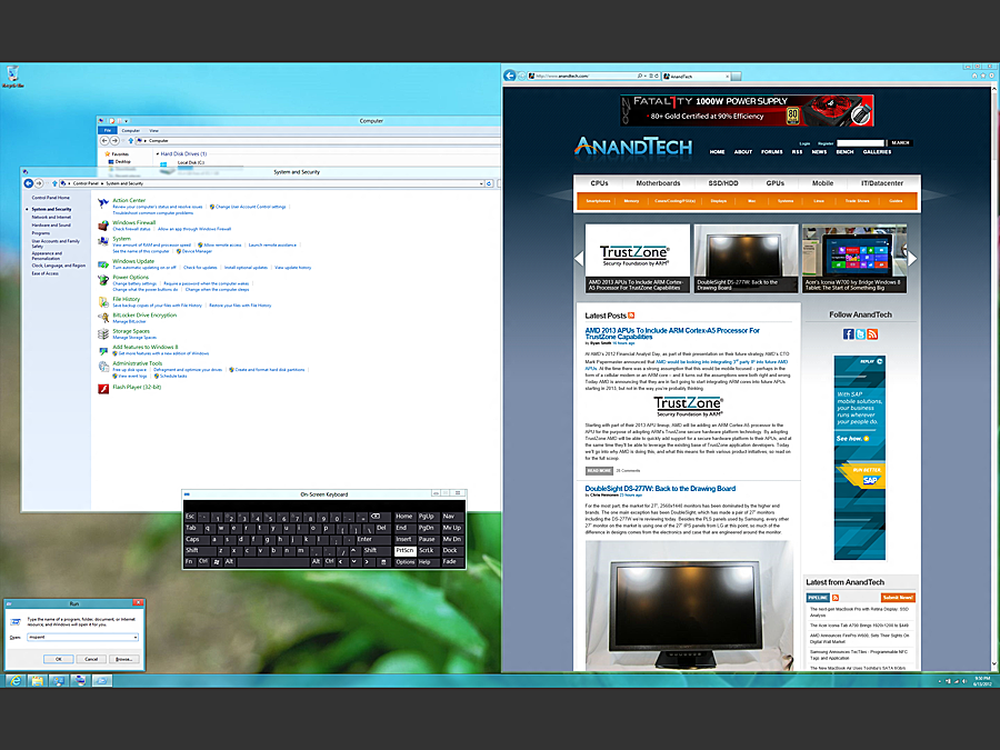Image resolution: width=1000 pixels, height=750 pixels.
Task: Open the Facebook icon under Follow AnandTech
Action: [x=848, y=334]
